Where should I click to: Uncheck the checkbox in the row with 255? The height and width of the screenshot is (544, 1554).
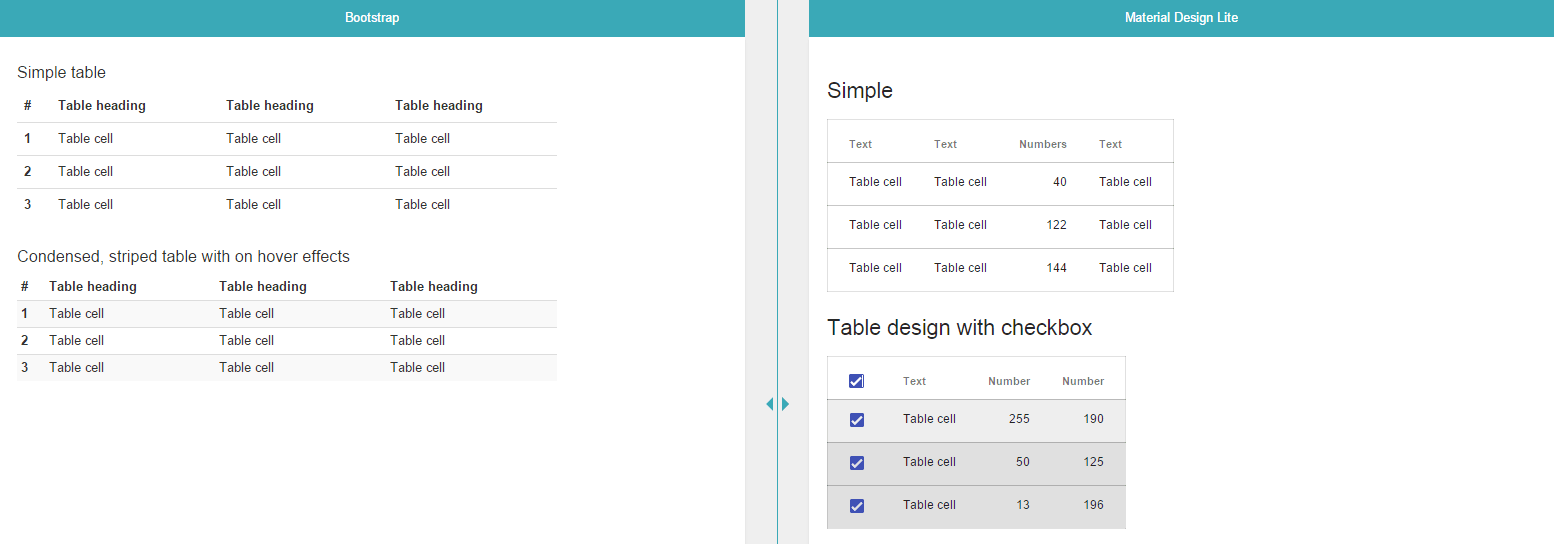856,420
